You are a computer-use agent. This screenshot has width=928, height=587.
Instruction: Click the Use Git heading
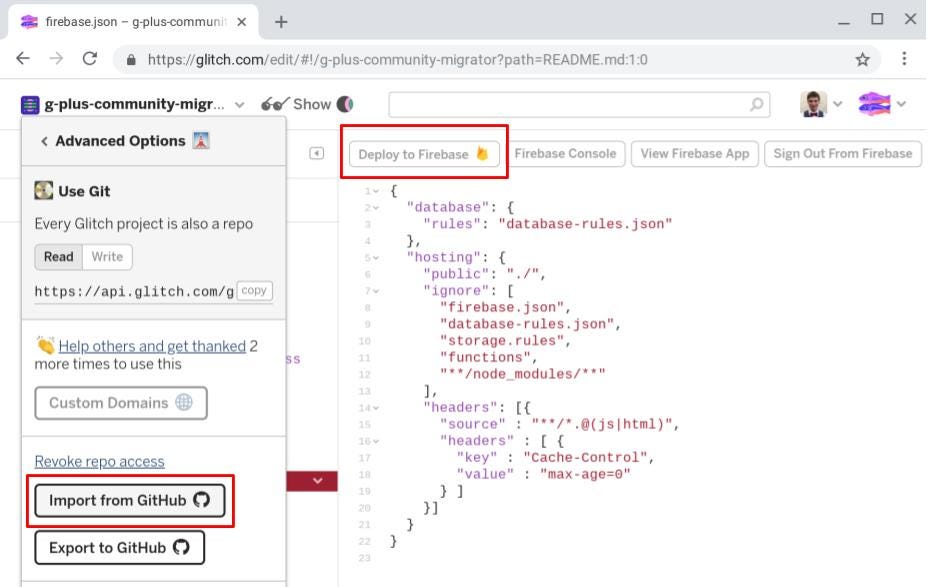[84, 191]
